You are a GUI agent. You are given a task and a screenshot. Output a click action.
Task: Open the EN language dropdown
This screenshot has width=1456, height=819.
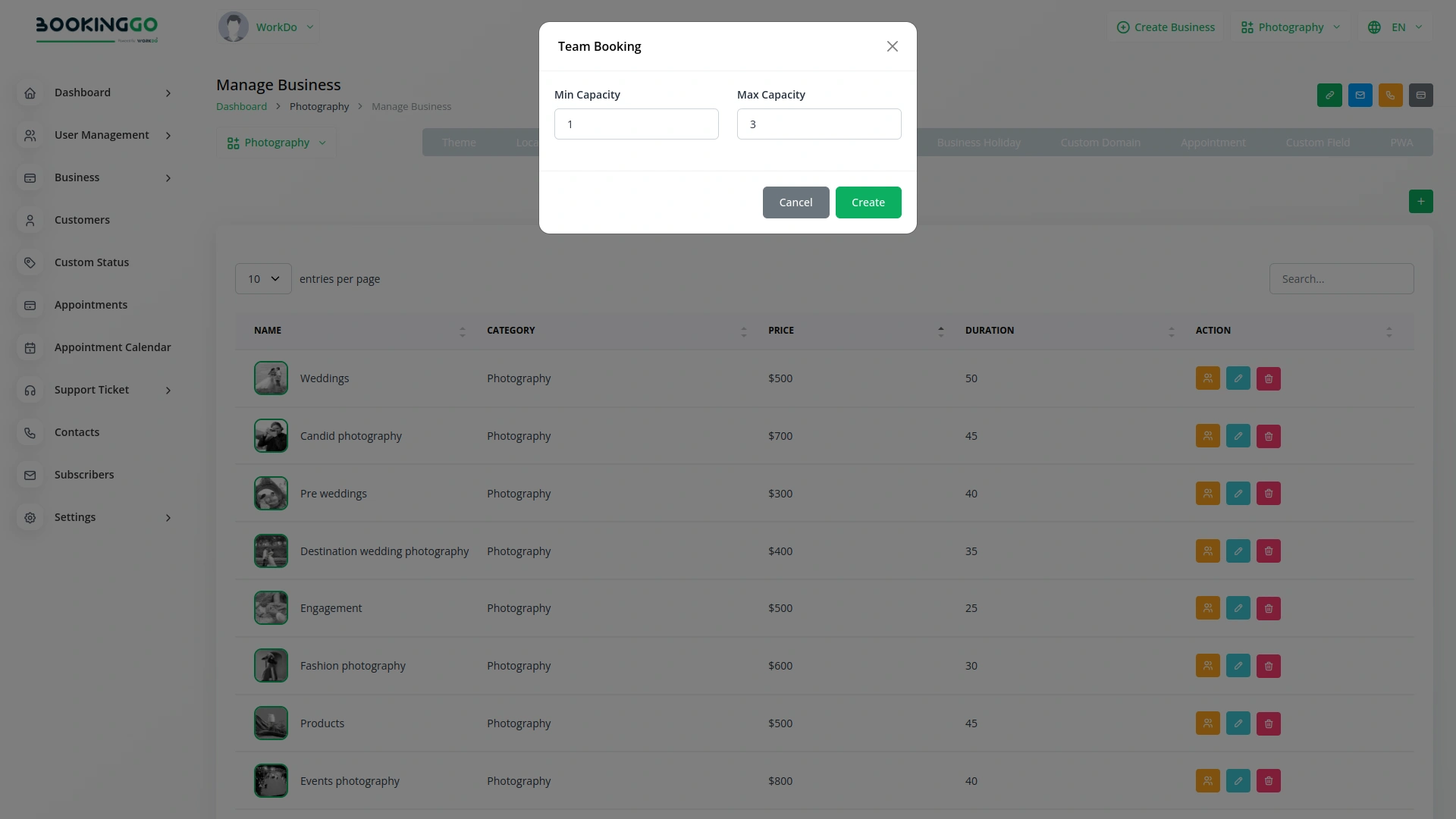tap(1395, 27)
